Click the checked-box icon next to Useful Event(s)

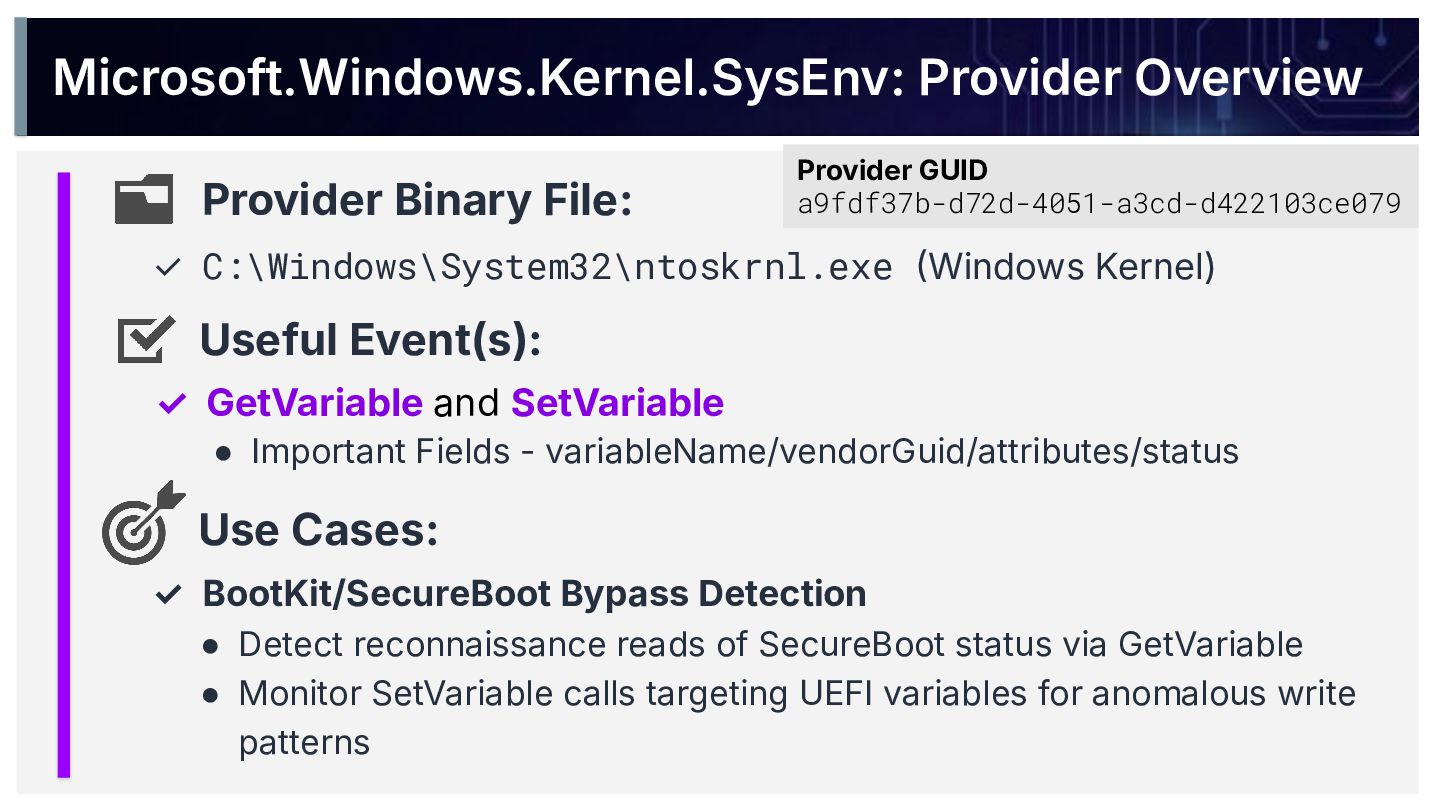pos(145,340)
